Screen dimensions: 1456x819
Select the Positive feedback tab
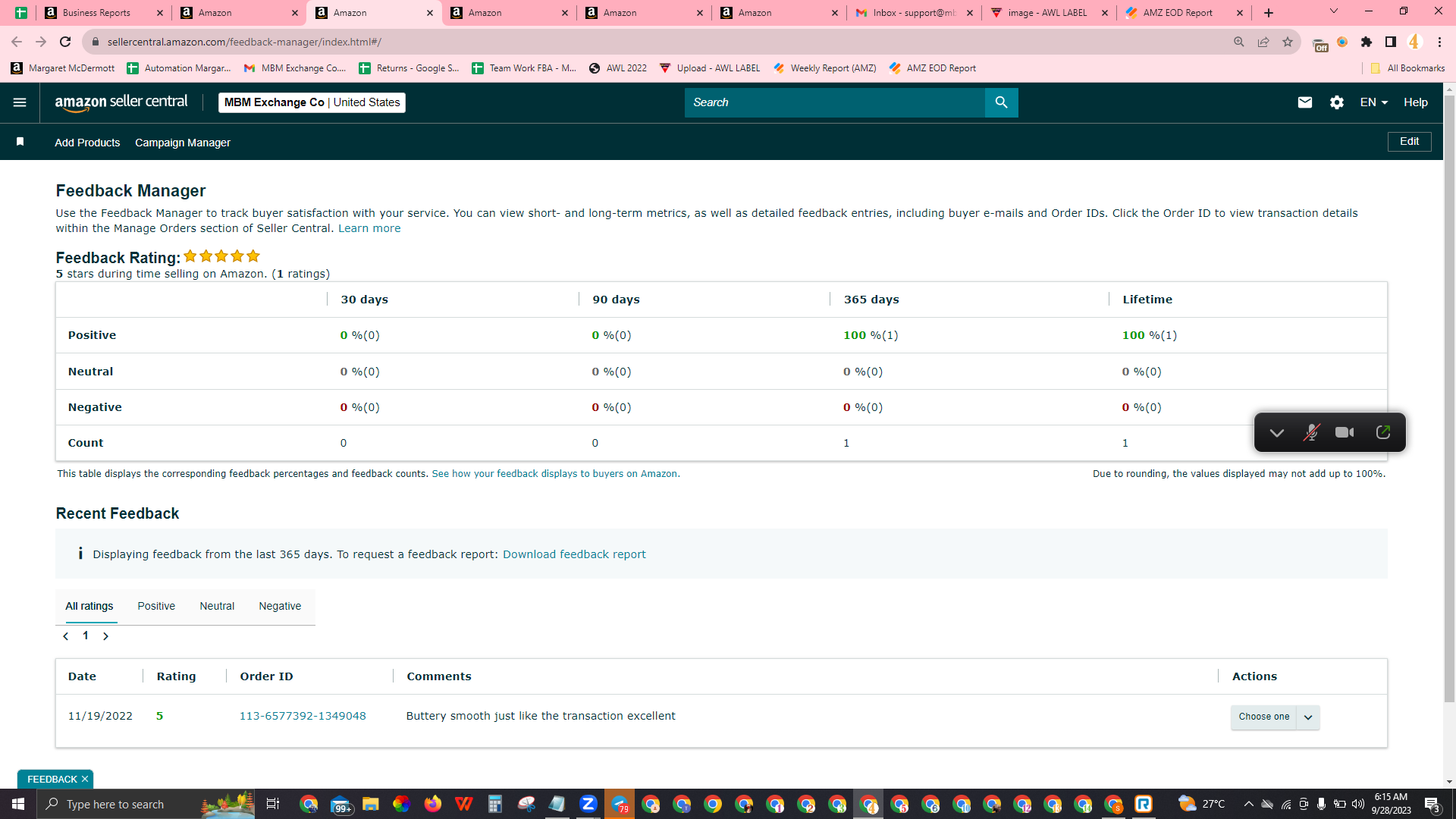(x=156, y=606)
